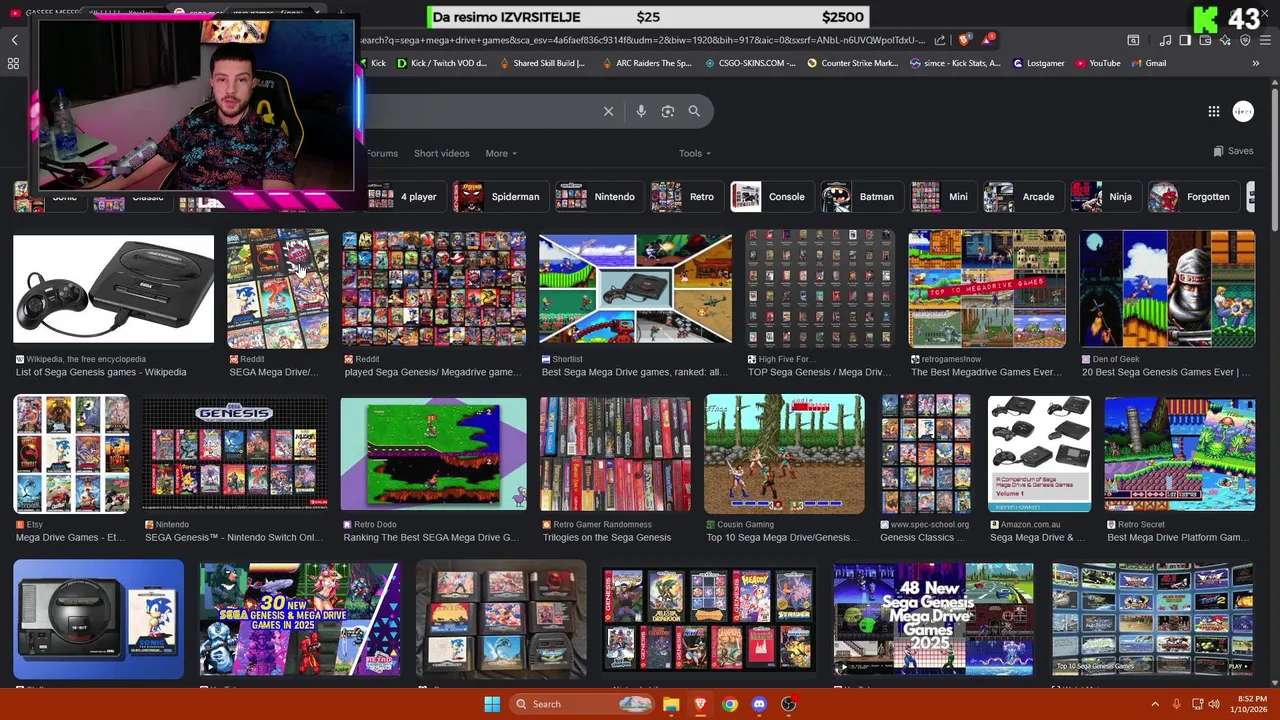This screenshot has height=720, width=1280.
Task: Open Chrome from the taskbar
Action: 730,704
